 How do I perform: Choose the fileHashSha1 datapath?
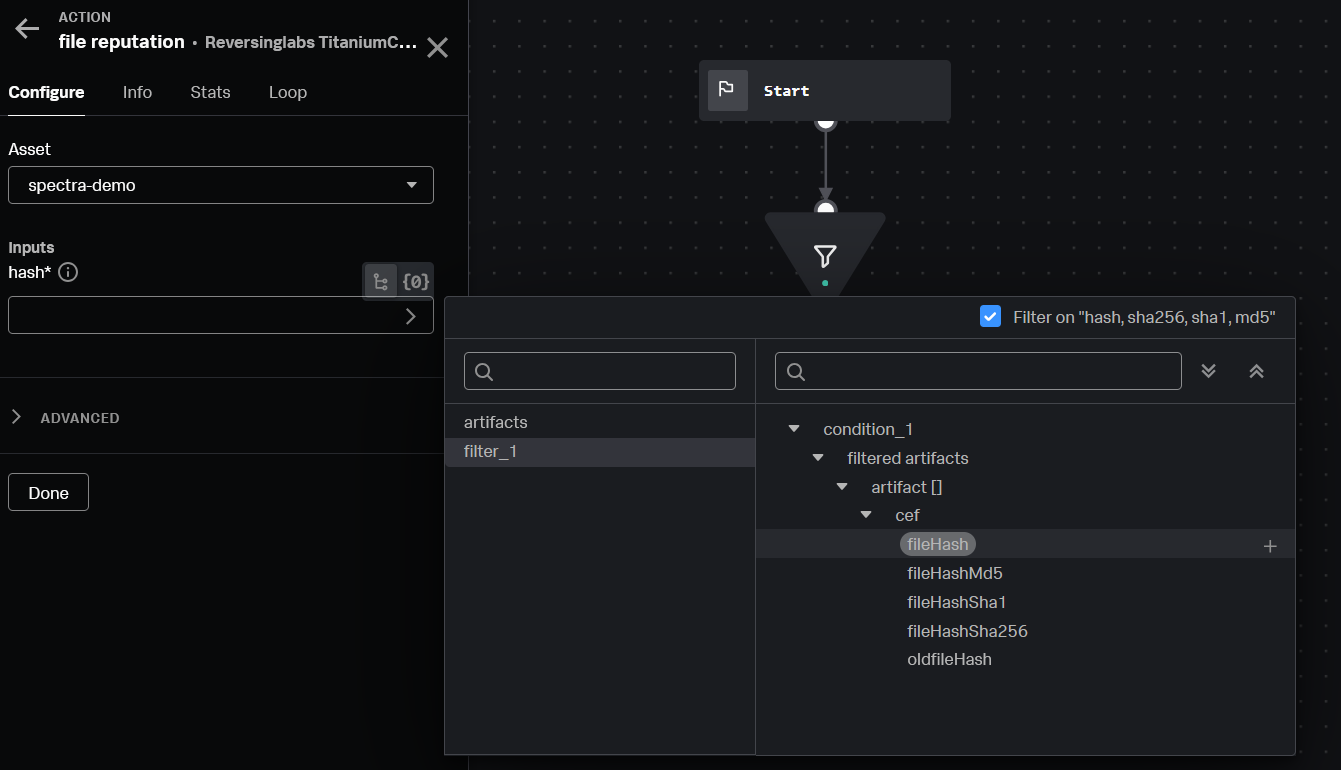click(x=957, y=602)
